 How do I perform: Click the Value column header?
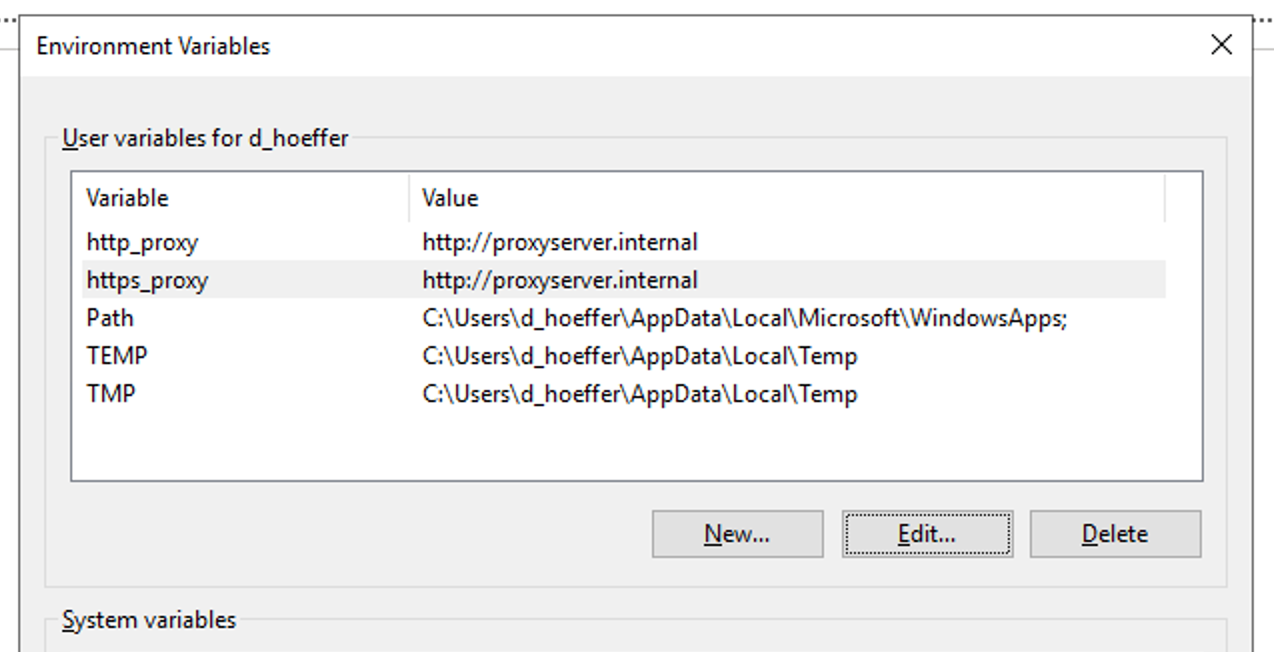[x=450, y=198]
